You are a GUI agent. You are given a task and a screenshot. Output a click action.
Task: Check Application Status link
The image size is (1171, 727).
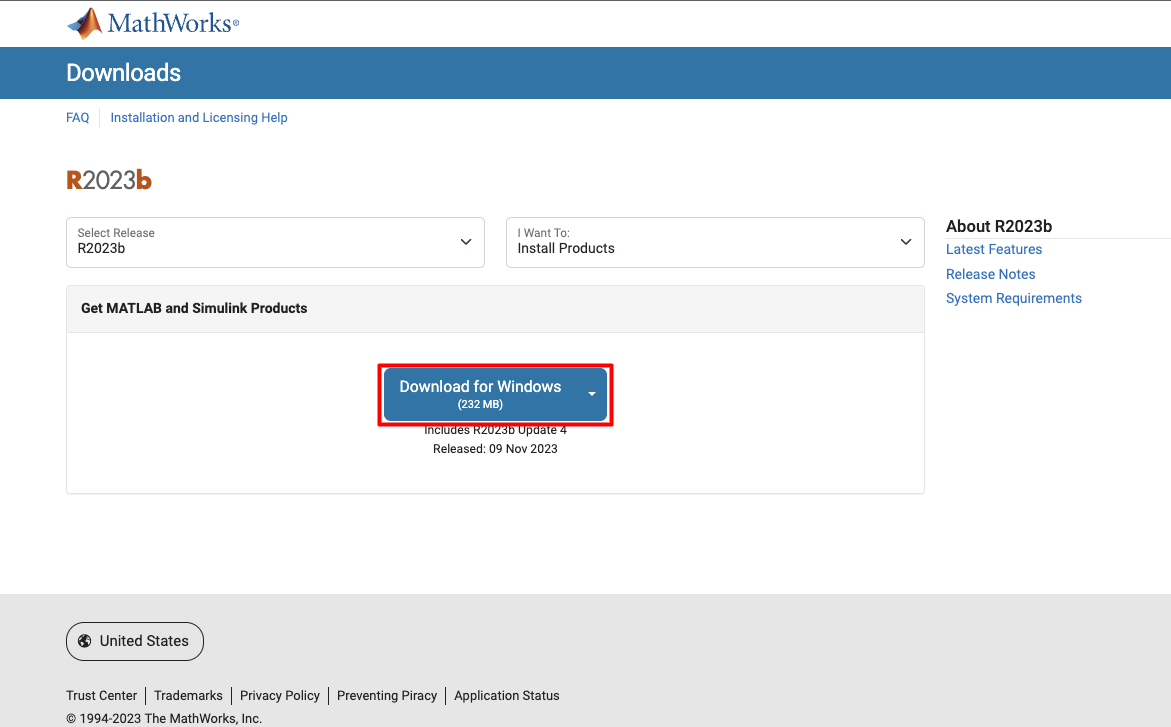pos(506,696)
